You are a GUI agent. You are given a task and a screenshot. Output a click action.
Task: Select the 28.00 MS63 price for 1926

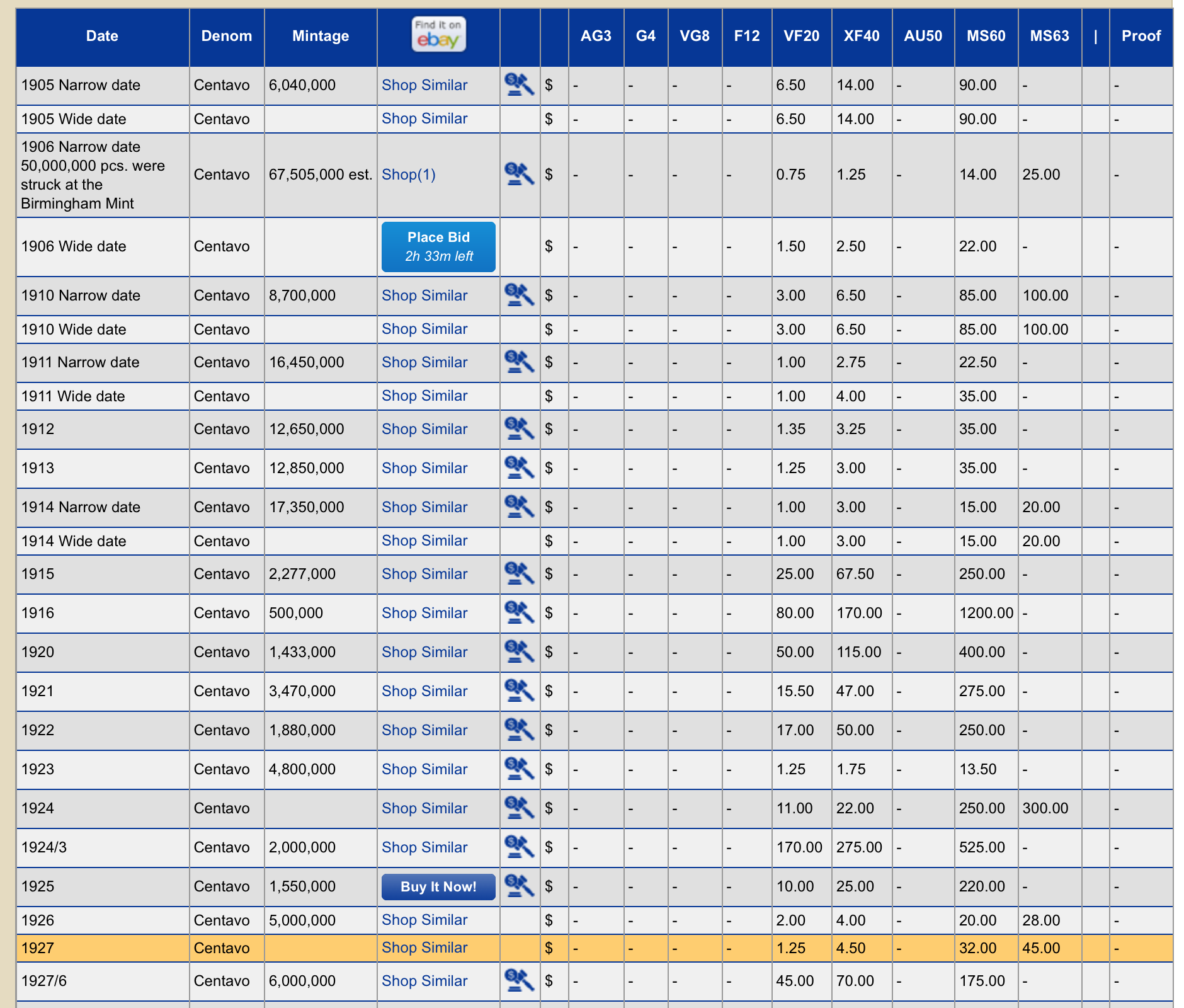1041,920
